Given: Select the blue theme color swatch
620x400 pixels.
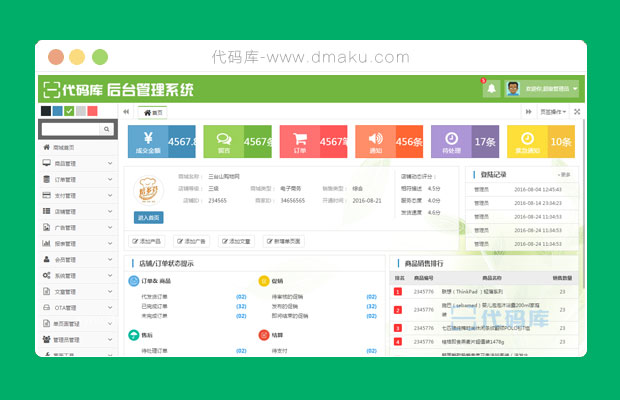Looking at the screenshot, I should click(x=58, y=111).
